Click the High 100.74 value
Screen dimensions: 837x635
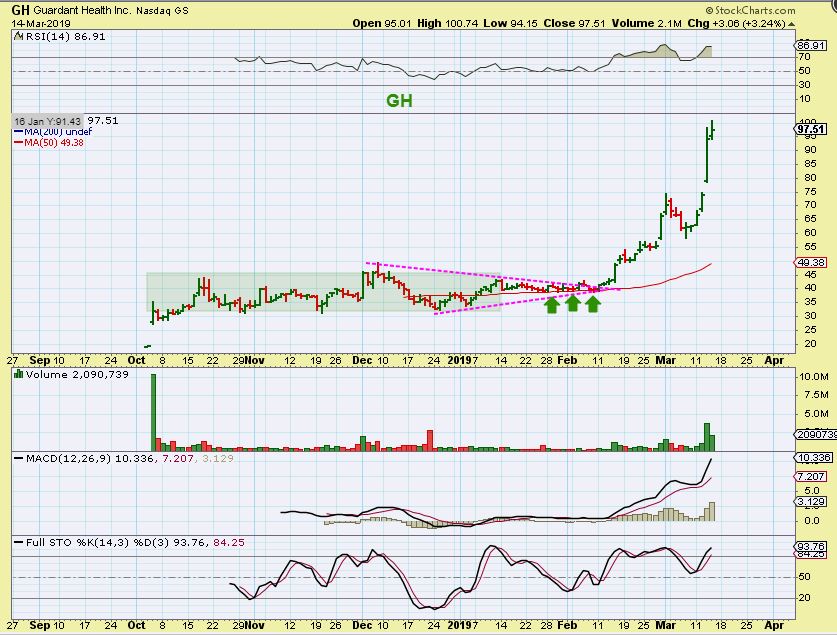click(x=447, y=23)
